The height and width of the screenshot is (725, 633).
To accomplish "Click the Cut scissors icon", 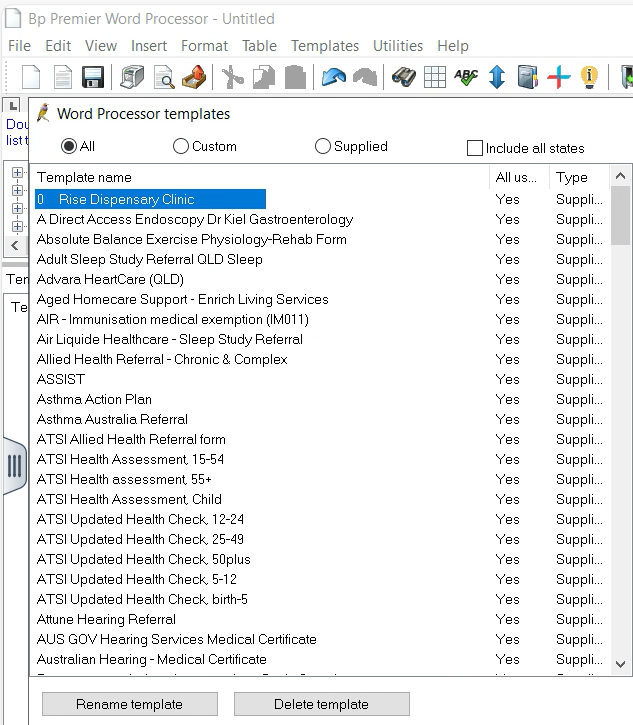I will tap(233, 77).
